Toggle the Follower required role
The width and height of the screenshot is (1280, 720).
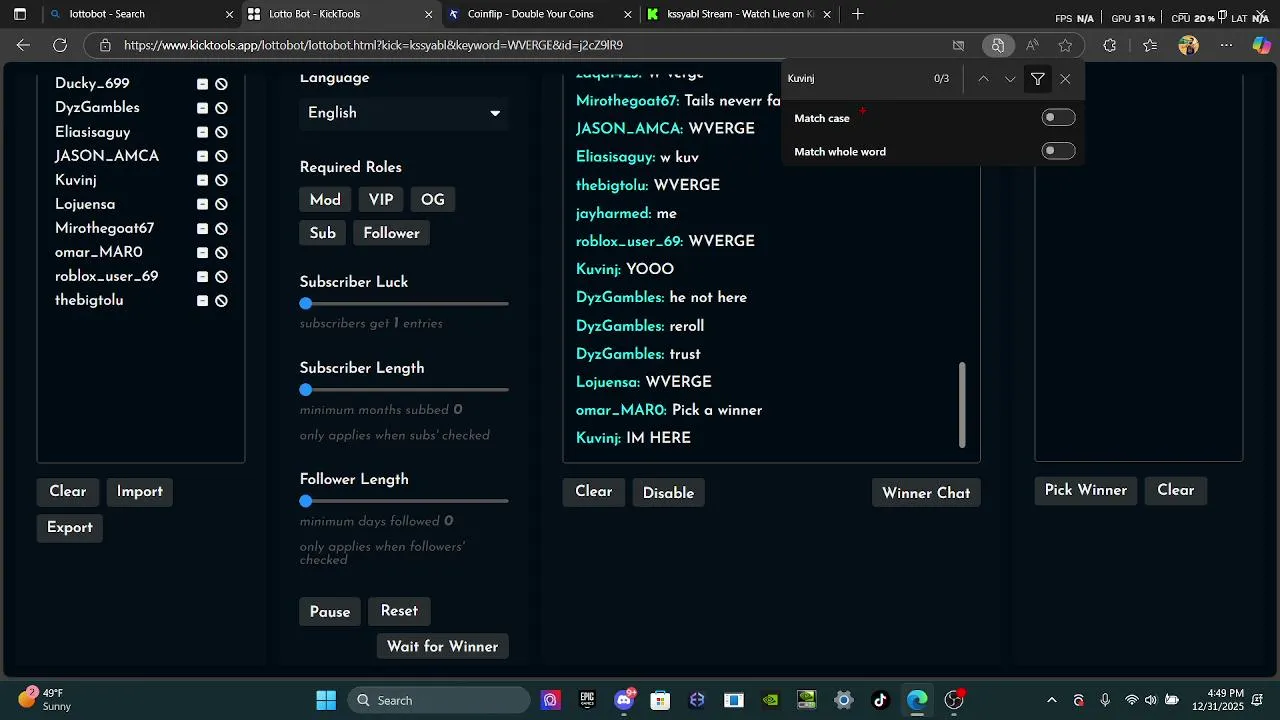point(391,233)
